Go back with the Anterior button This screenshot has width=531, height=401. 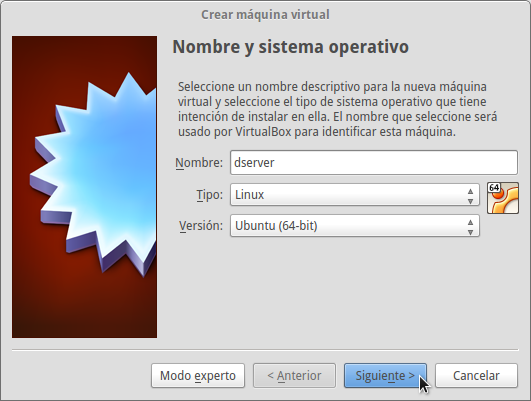[294, 376]
